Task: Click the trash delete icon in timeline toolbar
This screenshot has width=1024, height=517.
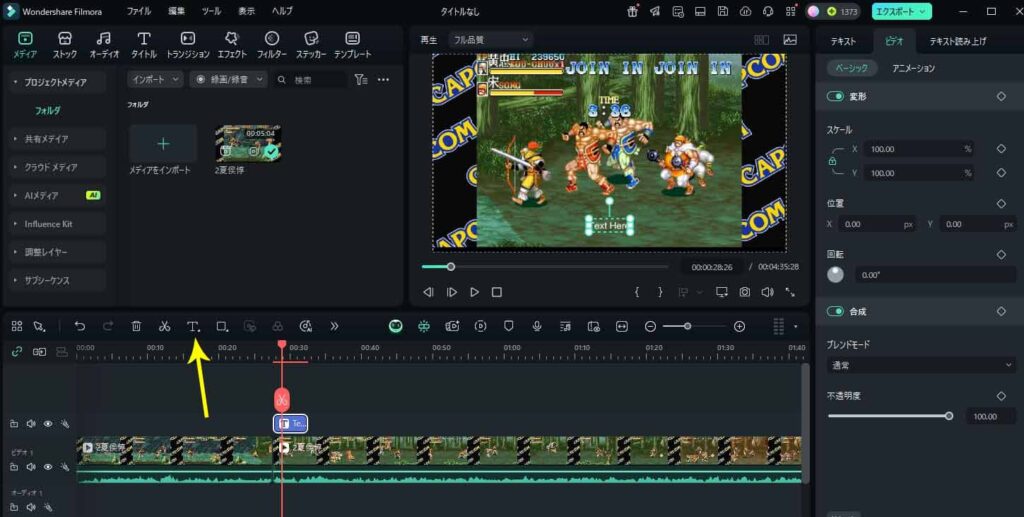Action: 136,326
